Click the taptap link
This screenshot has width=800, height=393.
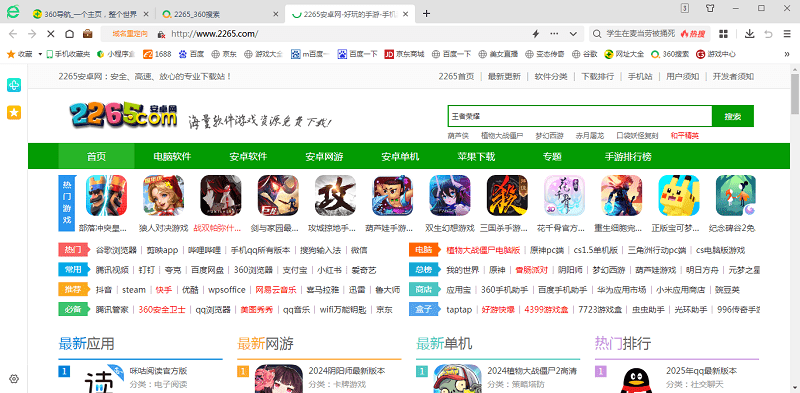pos(459,310)
